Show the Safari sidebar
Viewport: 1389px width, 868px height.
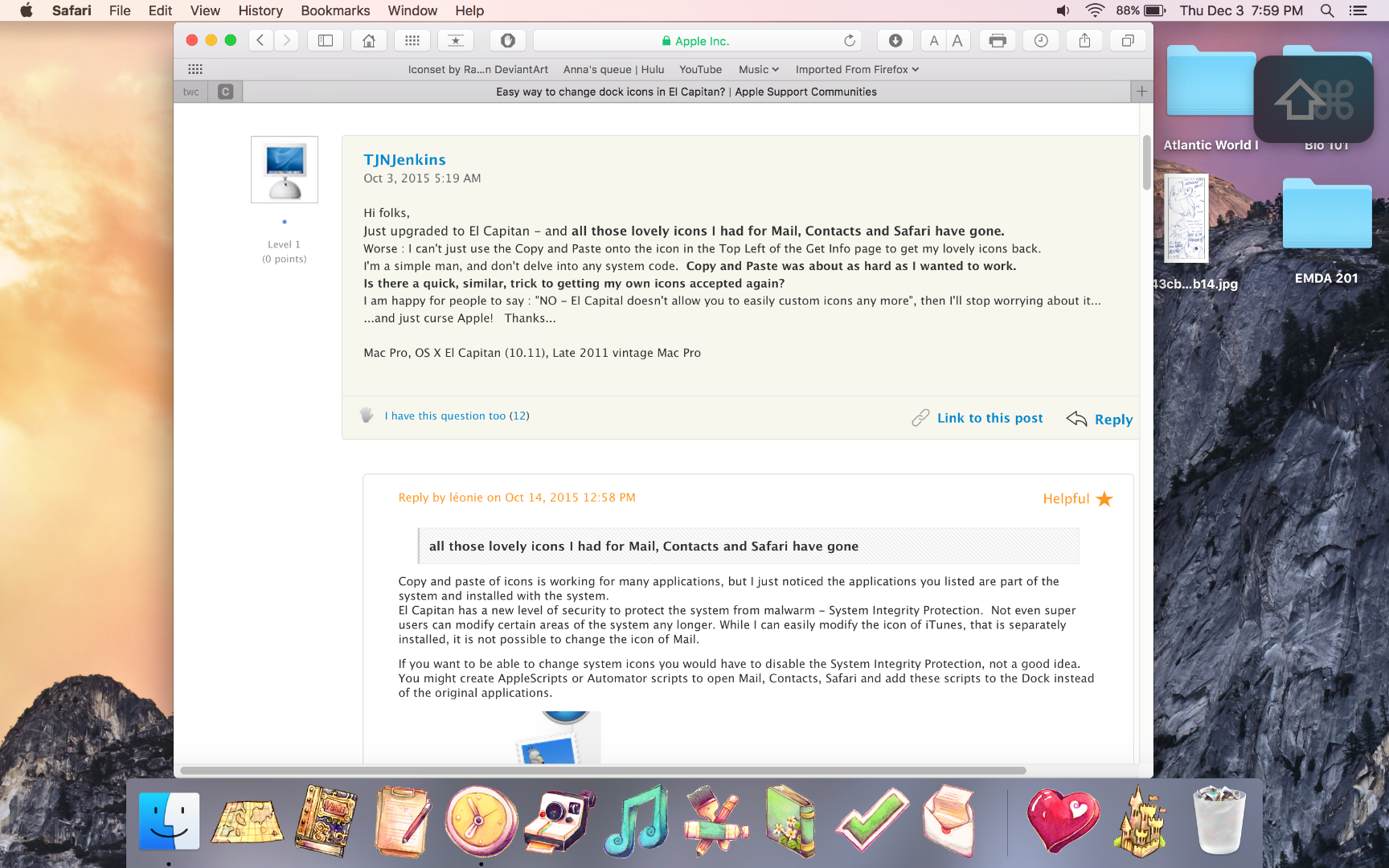coord(326,40)
